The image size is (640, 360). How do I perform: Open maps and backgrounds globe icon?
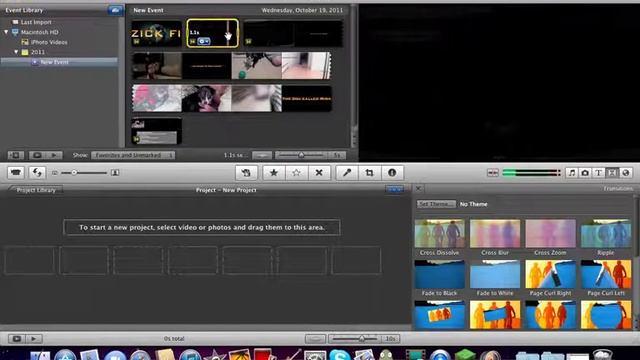(x=625, y=173)
